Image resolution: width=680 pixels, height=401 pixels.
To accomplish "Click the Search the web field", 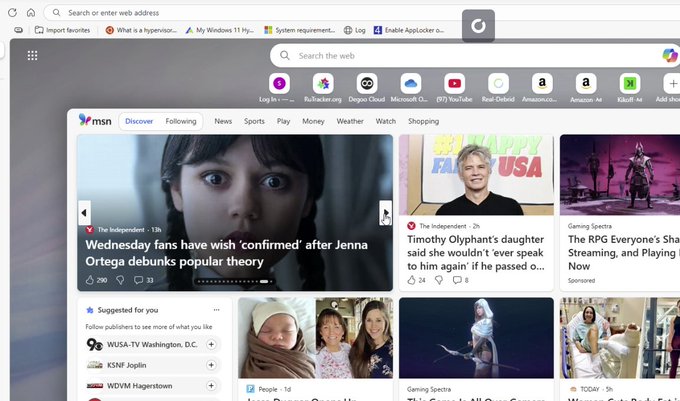I will coord(475,55).
